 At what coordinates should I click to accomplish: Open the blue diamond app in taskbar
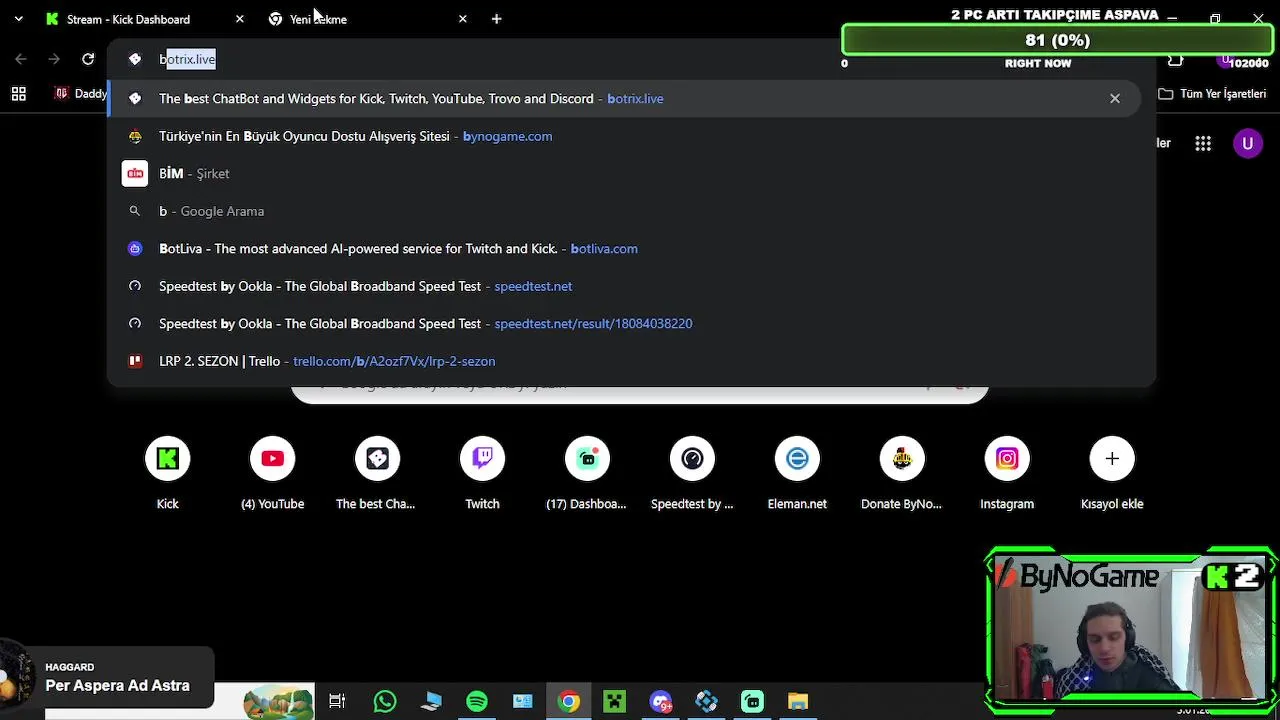coord(706,702)
